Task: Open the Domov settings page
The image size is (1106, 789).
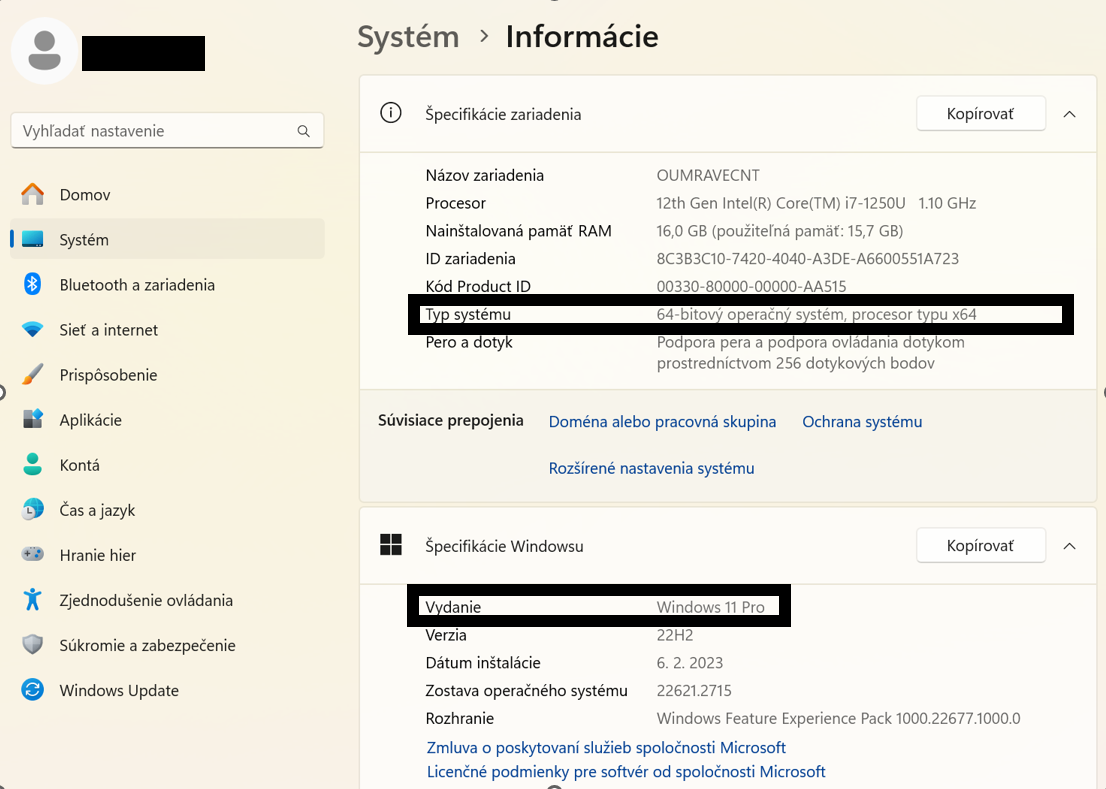Action: tap(167, 195)
